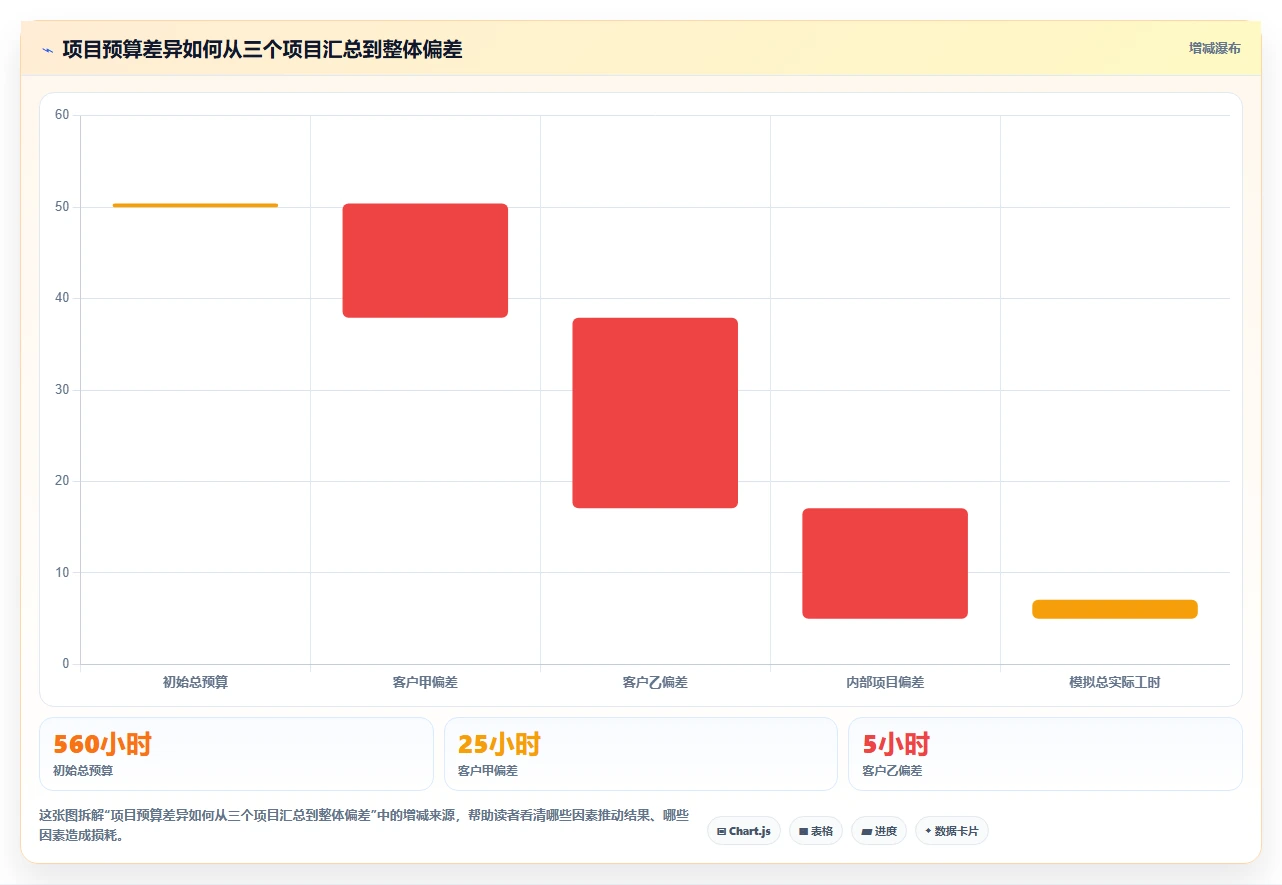This screenshot has height=885, width=1282.
Task: Select the orange 模拟总实际工时 bar
Action: [x=1115, y=609]
